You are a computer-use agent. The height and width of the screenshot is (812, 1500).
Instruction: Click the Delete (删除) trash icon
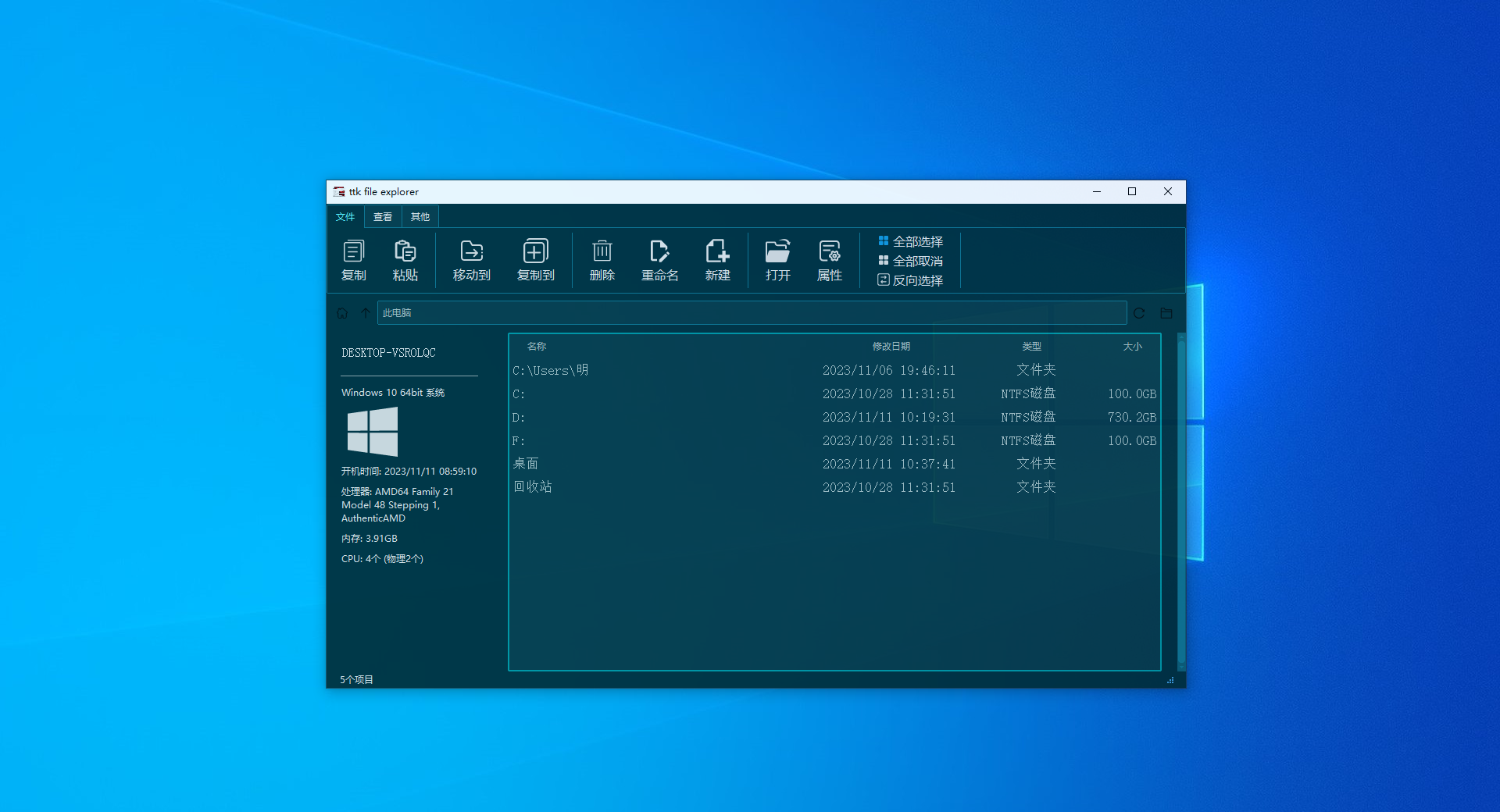coord(602,251)
